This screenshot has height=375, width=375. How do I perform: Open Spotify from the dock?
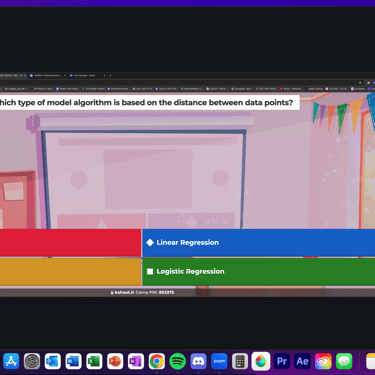coord(178,361)
